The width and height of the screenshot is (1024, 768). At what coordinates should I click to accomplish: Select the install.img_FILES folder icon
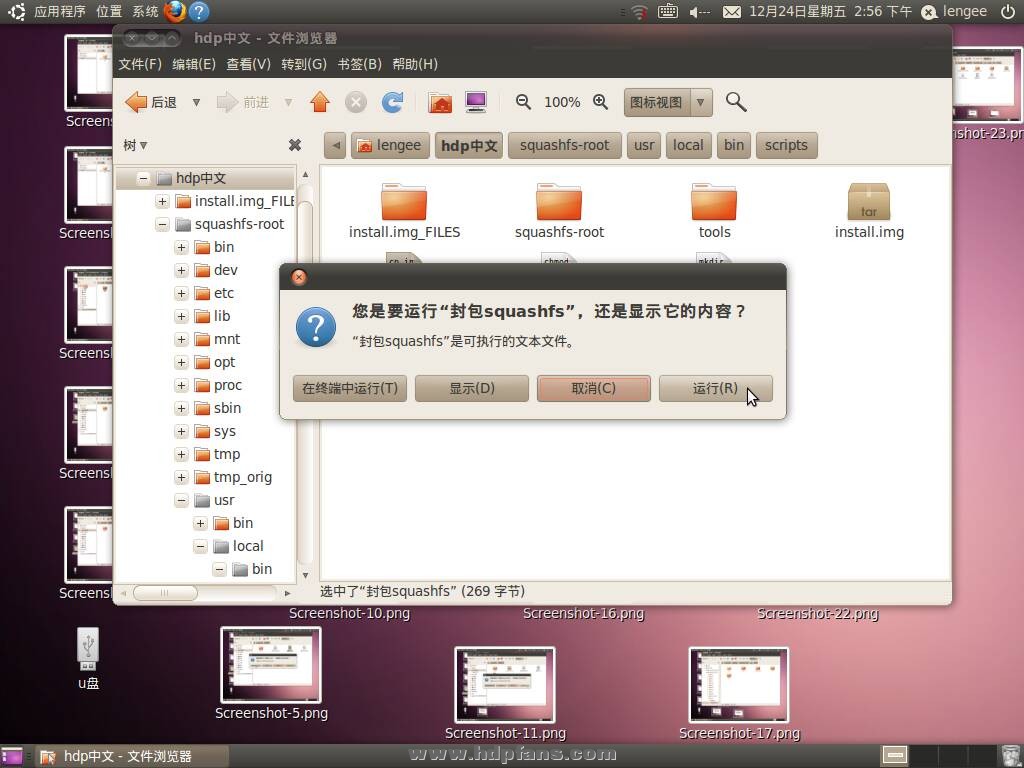click(404, 202)
